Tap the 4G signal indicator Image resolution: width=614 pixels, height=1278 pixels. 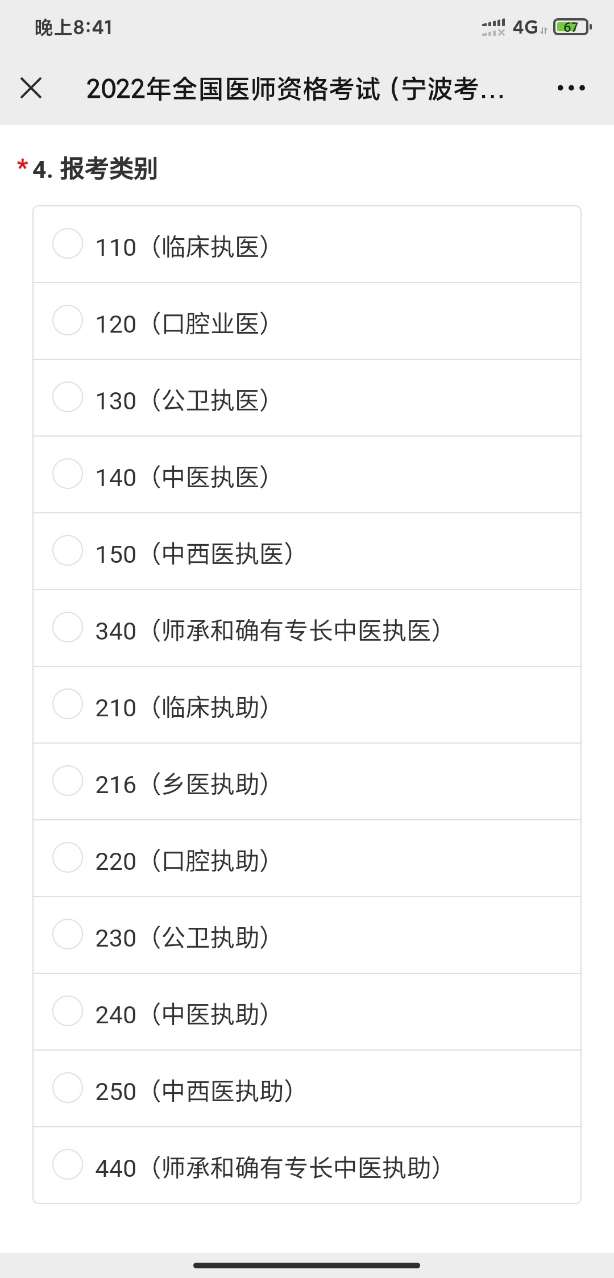click(x=525, y=27)
